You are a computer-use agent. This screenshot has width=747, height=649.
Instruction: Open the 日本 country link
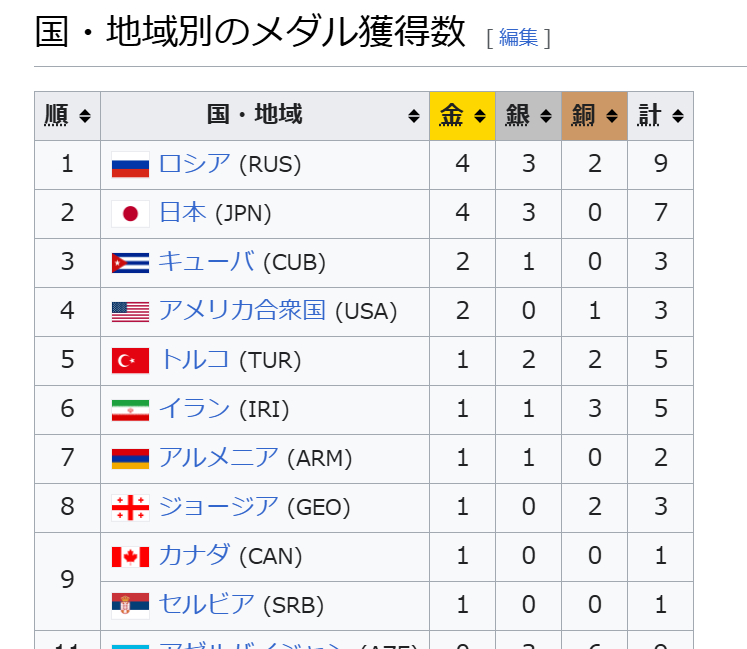182,213
